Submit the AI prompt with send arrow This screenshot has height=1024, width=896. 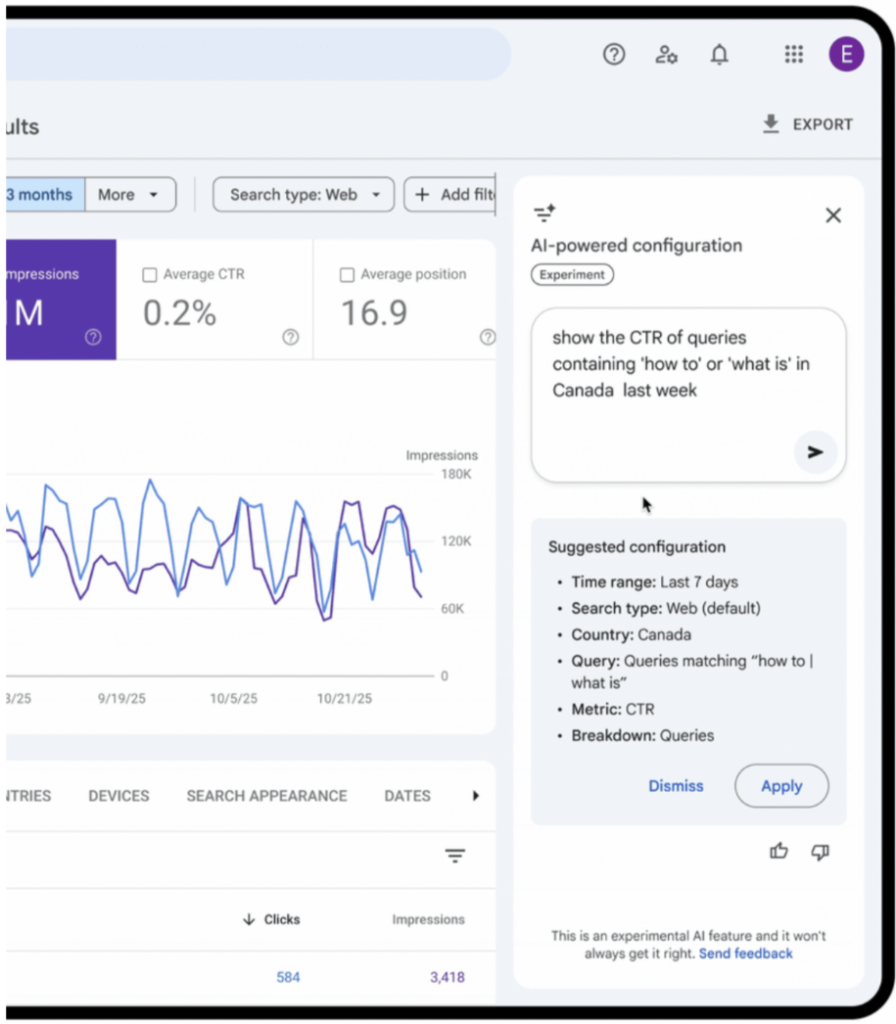tap(815, 452)
